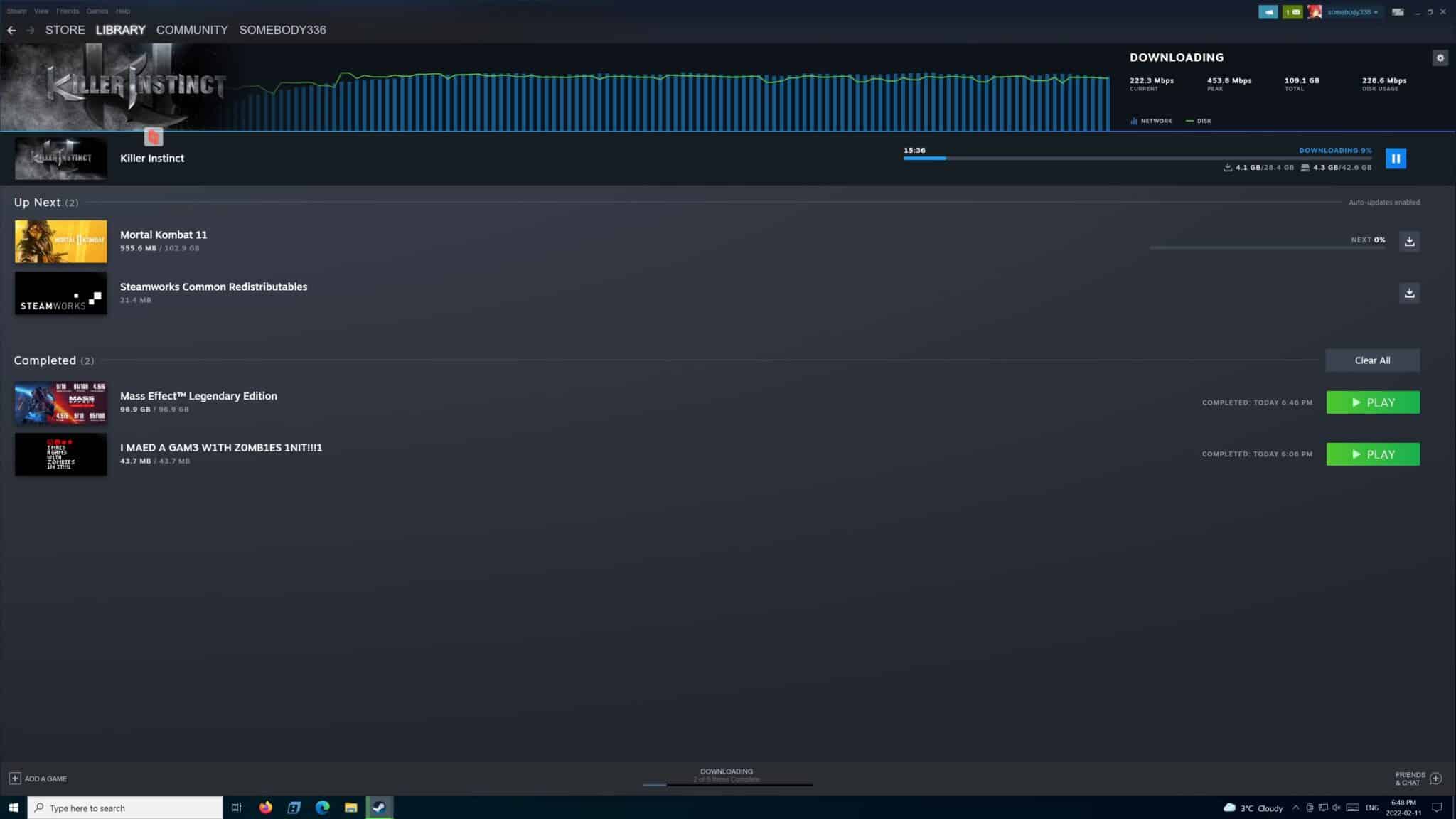Image resolution: width=1456 pixels, height=819 pixels.
Task: Play Mass Effect Legendary Edition
Action: coord(1372,402)
